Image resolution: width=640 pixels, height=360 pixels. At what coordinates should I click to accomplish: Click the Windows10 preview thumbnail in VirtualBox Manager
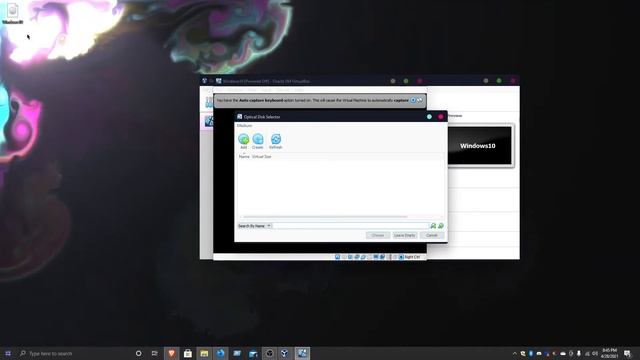pos(480,146)
